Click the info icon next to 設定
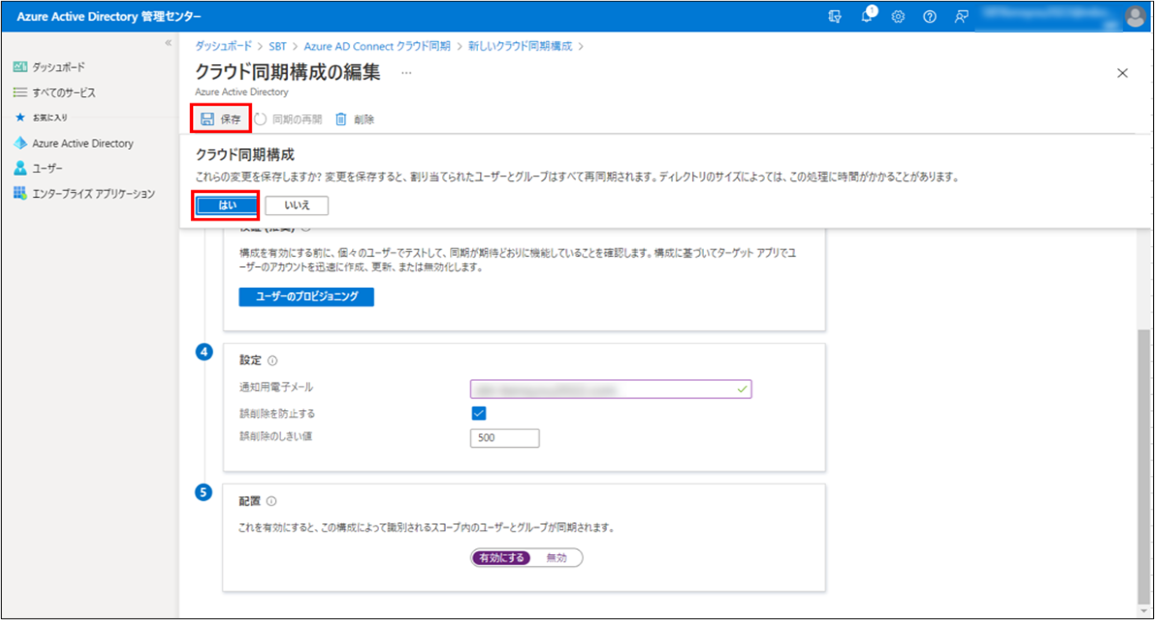Screen dimensions: 1155x620 (273, 361)
